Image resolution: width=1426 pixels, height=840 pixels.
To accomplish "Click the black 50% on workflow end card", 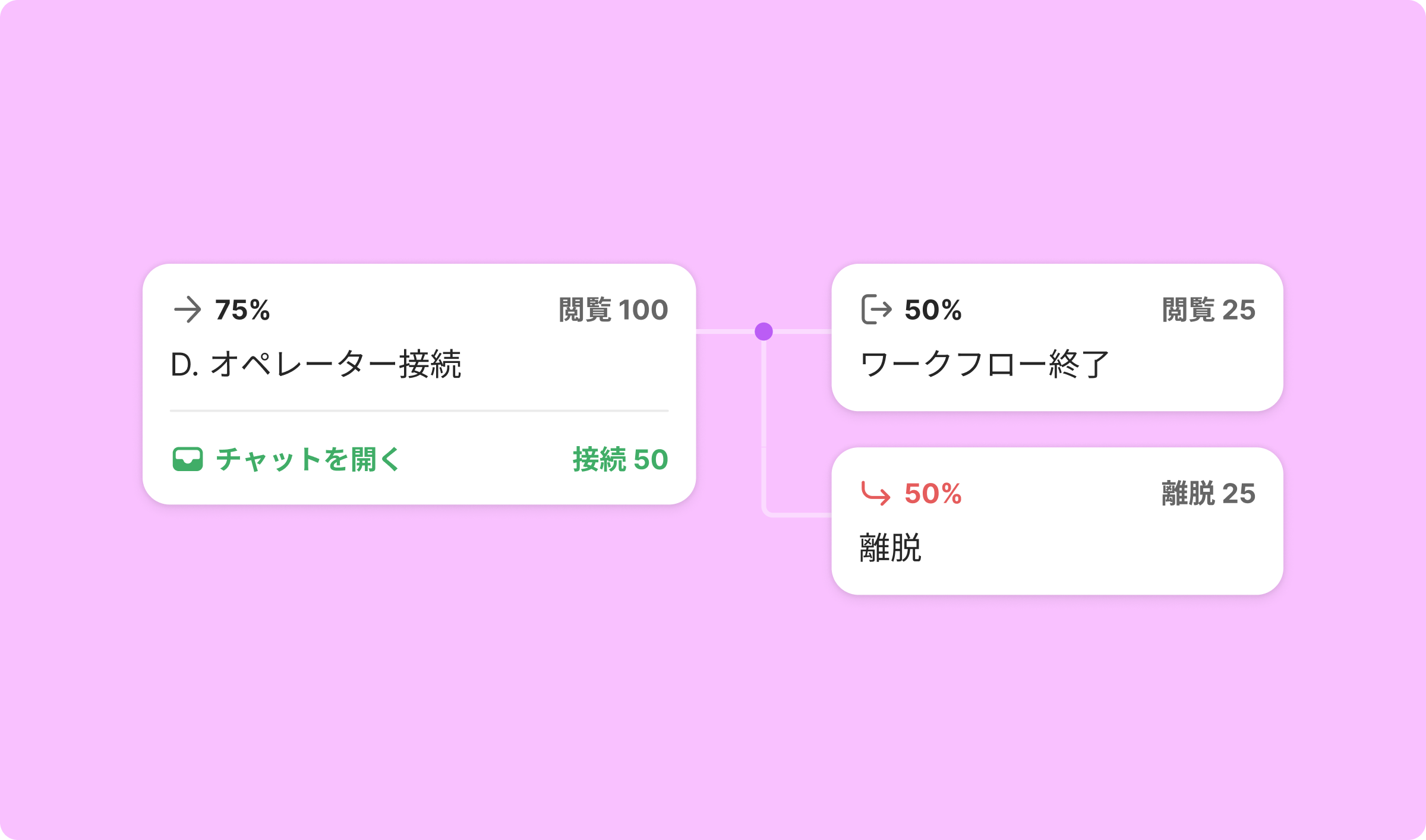I will (x=933, y=310).
